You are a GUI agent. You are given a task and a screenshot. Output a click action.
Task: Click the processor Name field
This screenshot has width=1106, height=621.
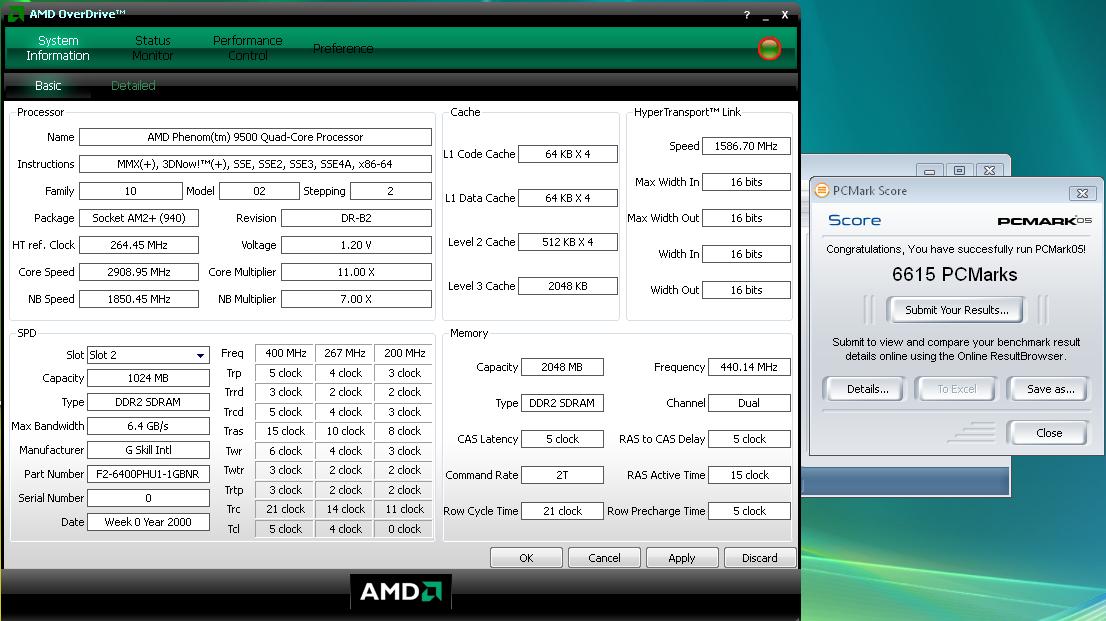click(x=255, y=137)
